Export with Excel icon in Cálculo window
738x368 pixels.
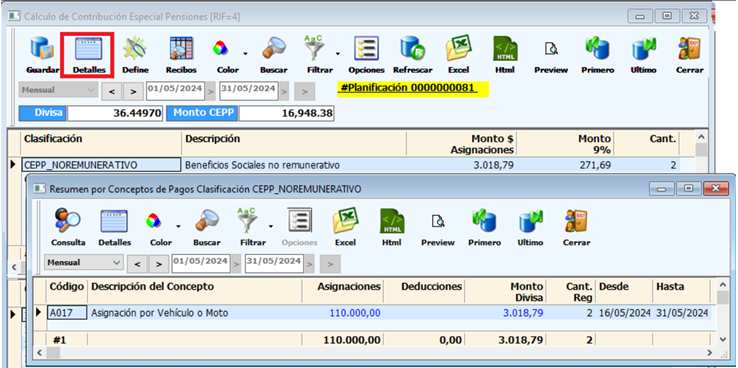coord(458,49)
